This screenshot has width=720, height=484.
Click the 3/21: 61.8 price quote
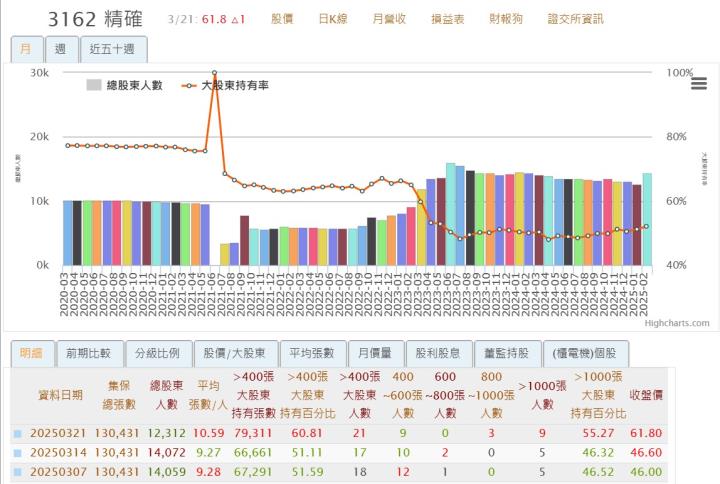coord(206,19)
